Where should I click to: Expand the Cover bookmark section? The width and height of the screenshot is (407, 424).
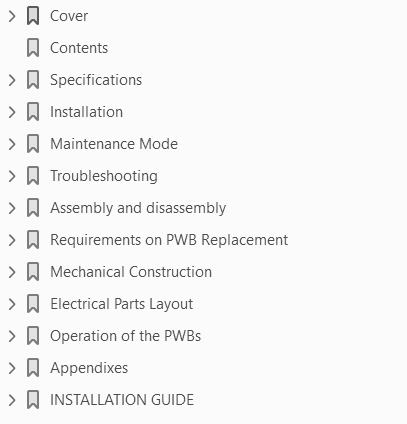[12, 16]
